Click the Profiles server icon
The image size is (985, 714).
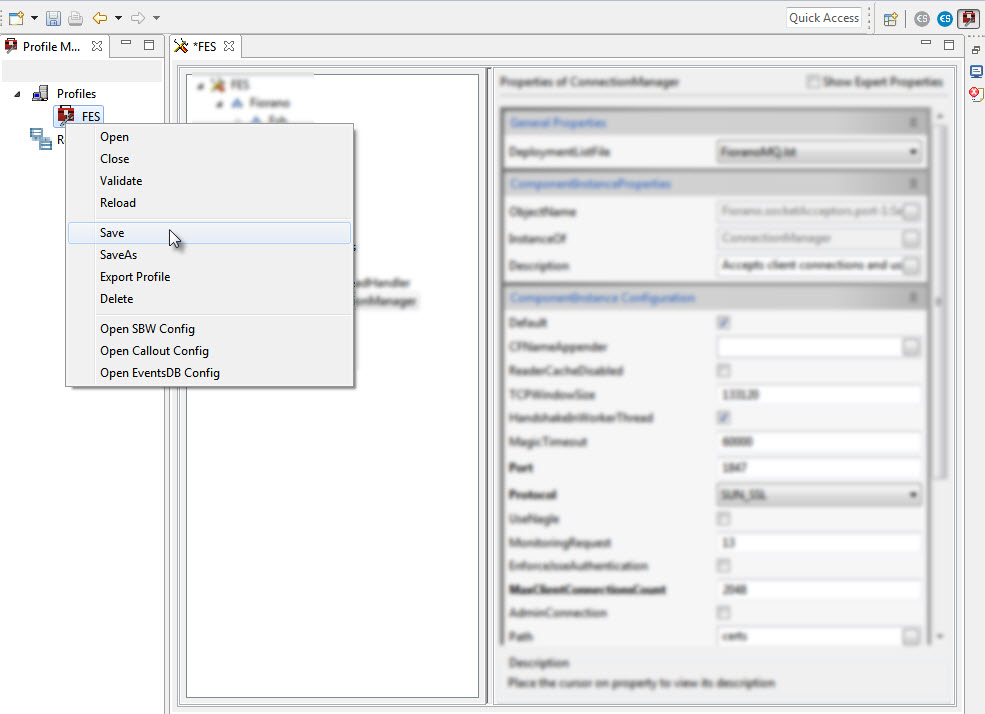[40, 94]
